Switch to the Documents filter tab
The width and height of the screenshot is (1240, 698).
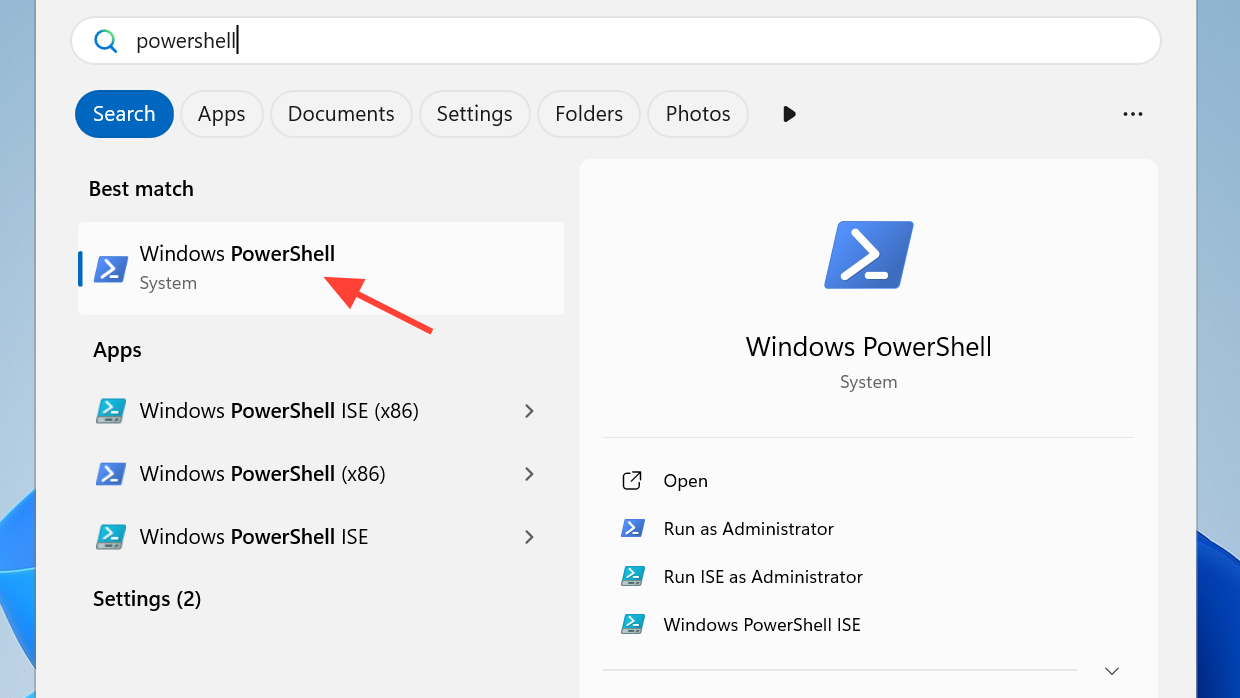tap(341, 114)
